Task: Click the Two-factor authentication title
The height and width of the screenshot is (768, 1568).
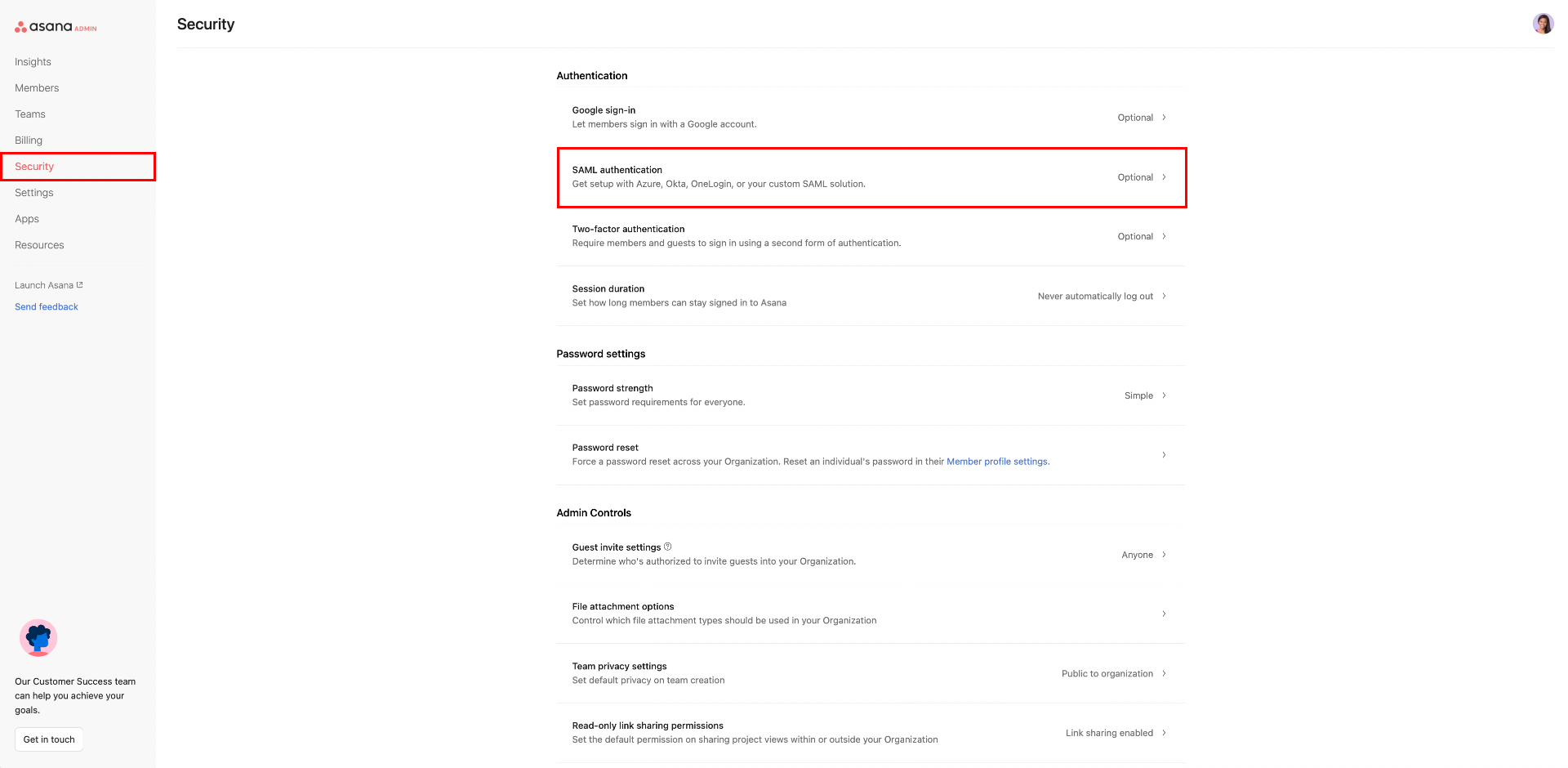Action: pyautogui.click(x=628, y=230)
